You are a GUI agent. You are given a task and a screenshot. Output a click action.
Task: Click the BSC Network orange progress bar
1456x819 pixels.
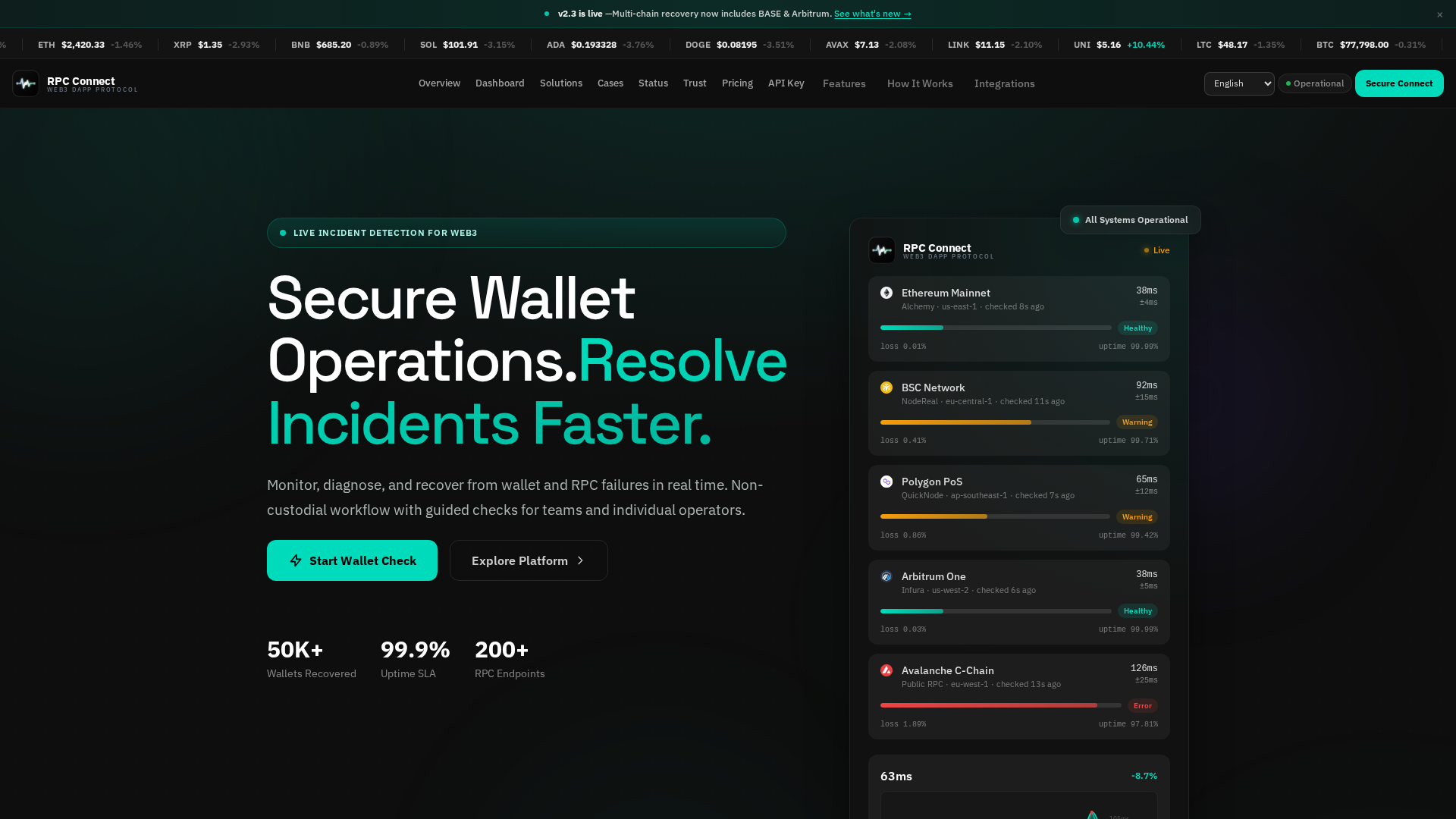pos(995,422)
